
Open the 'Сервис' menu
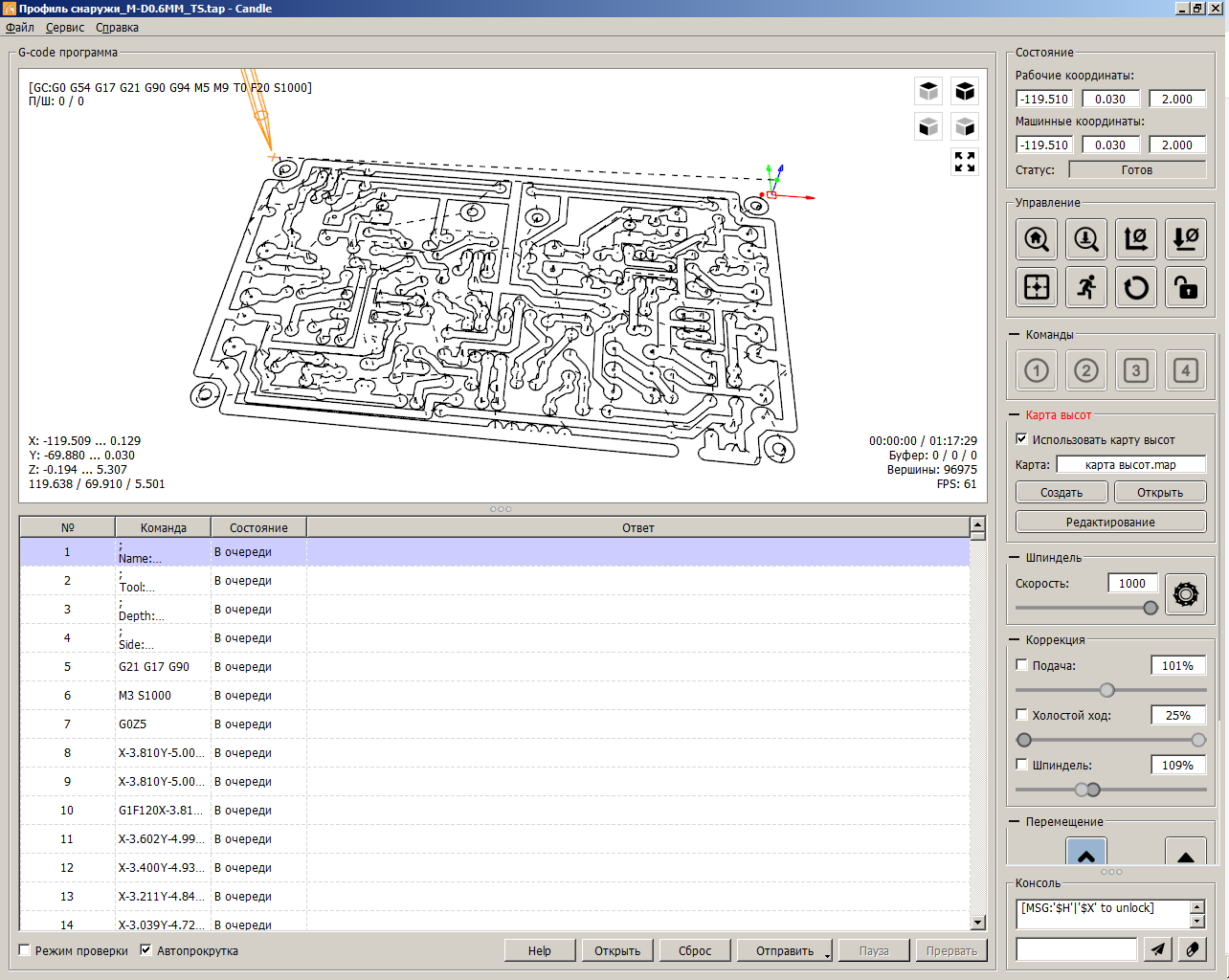pos(65,28)
